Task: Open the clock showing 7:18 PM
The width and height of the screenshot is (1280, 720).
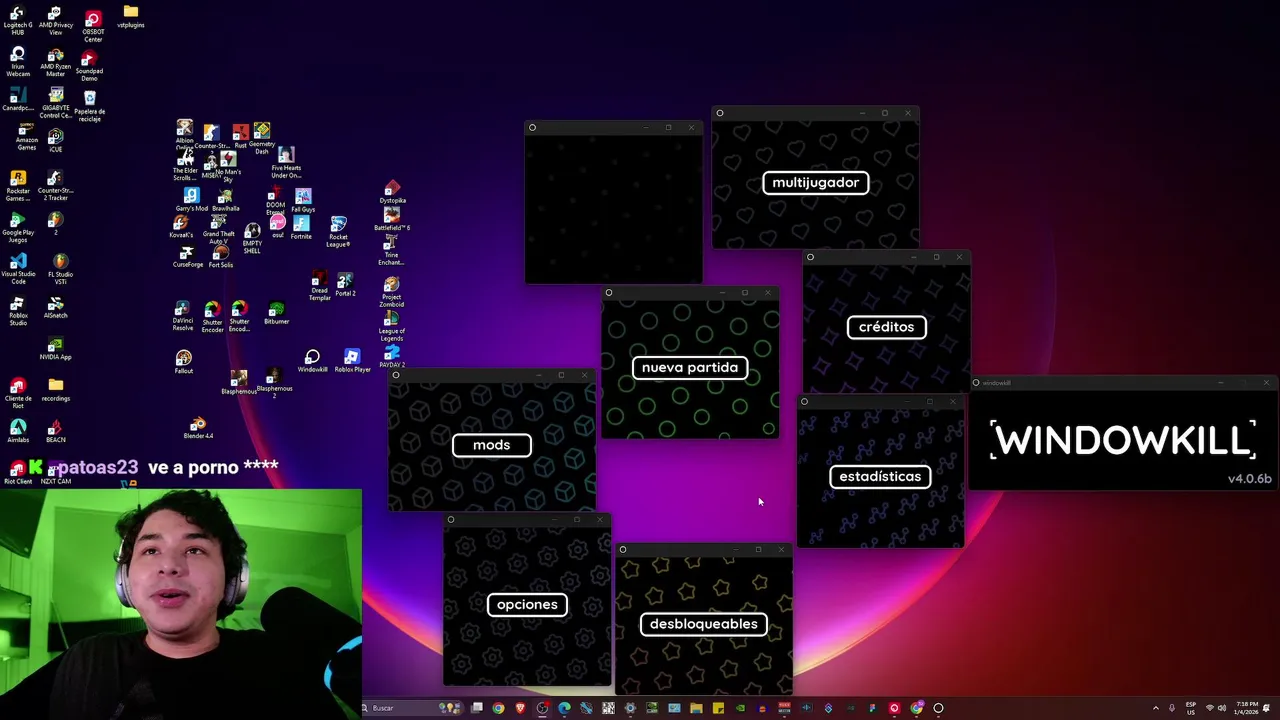Action: coord(1247,708)
